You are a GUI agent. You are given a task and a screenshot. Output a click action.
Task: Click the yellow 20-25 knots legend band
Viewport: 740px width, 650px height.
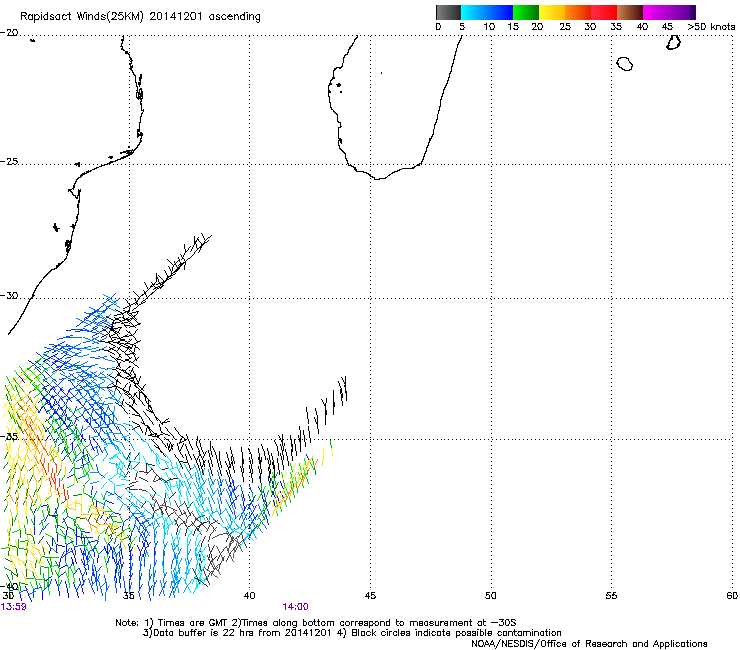(552, 12)
